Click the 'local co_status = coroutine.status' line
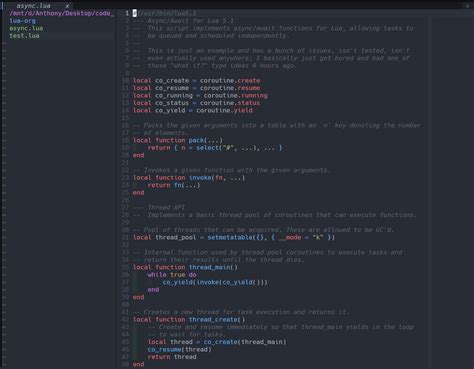This screenshot has width=474, height=369. click(196, 103)
